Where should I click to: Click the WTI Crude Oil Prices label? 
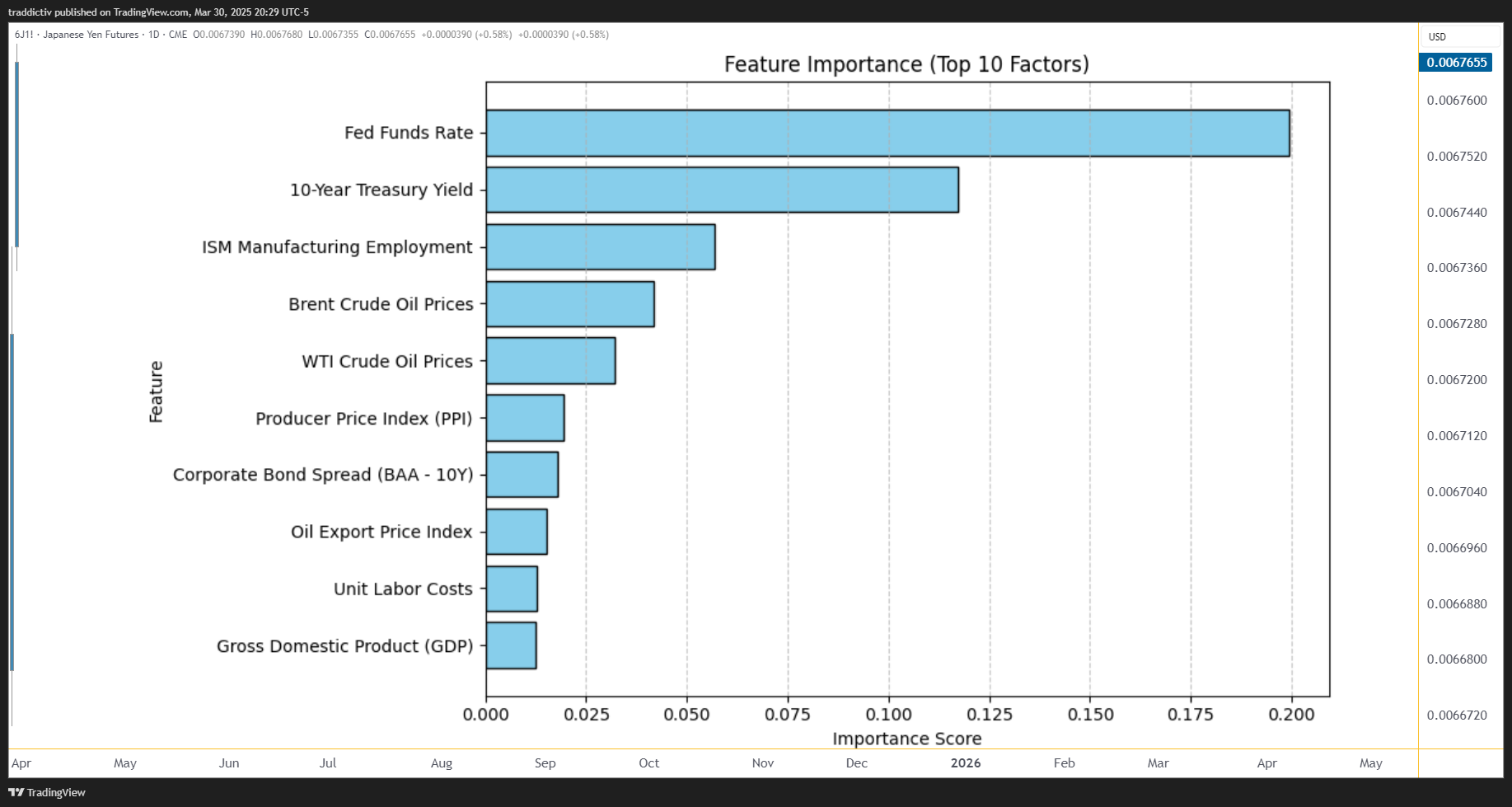pos(387,361)
